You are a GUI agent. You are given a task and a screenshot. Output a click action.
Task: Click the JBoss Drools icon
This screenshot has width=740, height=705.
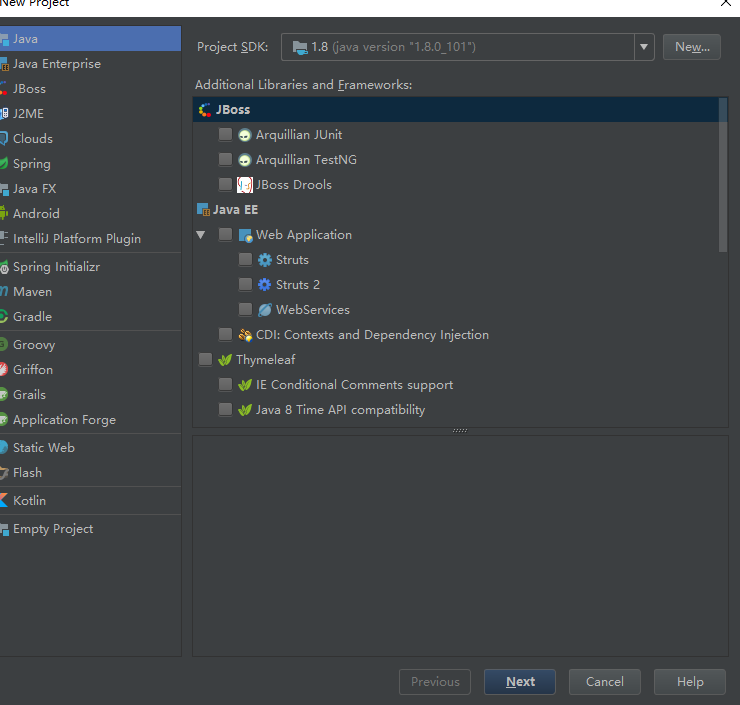click(244, 185)
